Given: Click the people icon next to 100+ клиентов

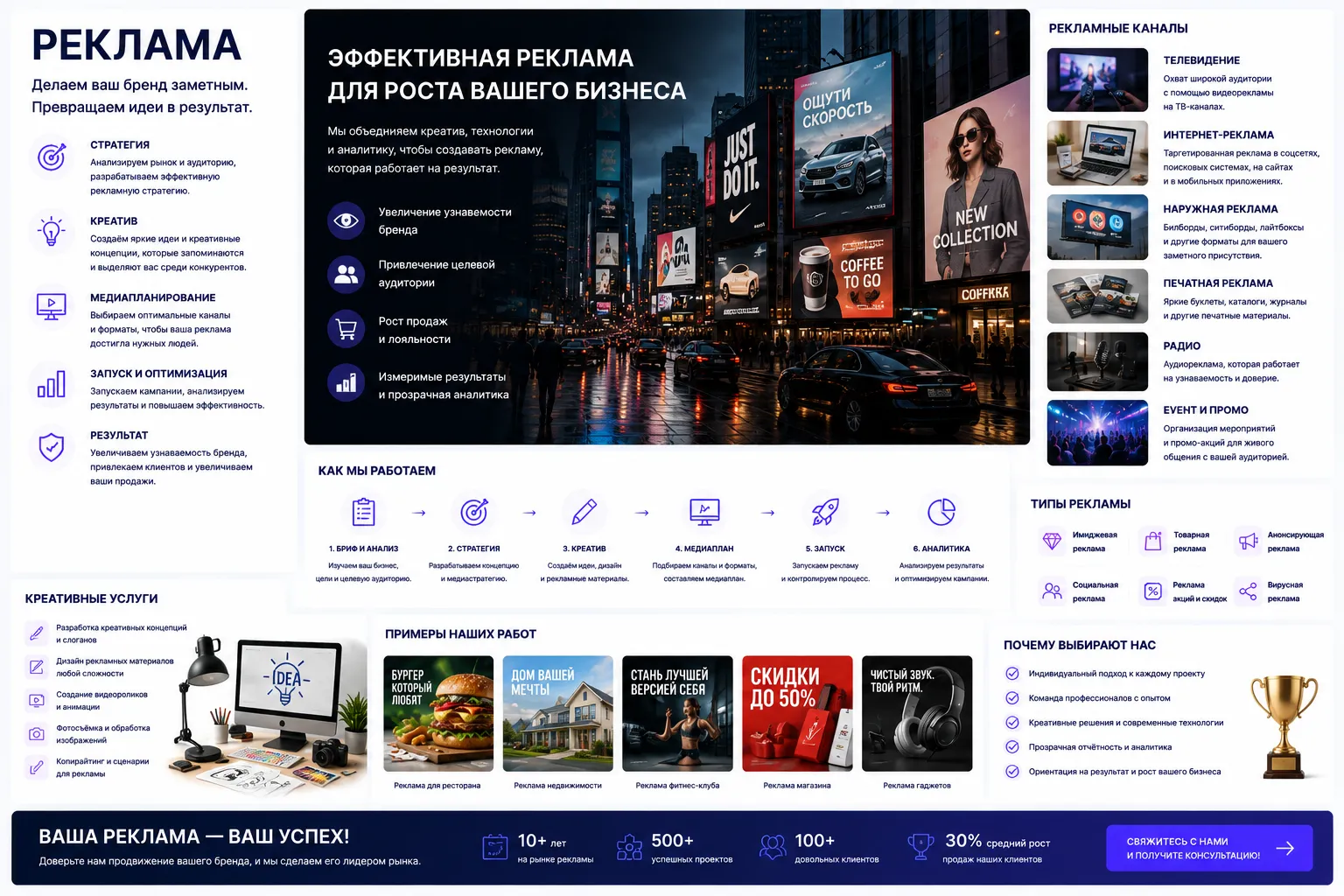Looking at the screenshot, I should click(x=773, y=847).
